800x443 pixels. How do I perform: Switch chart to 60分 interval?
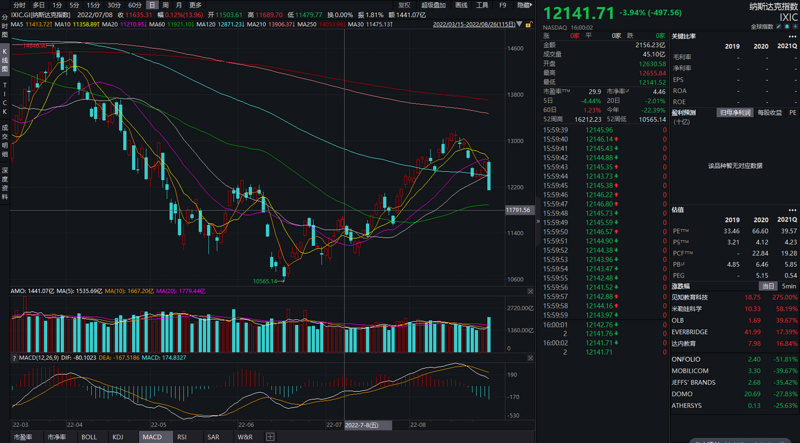[x=135, y=5]
